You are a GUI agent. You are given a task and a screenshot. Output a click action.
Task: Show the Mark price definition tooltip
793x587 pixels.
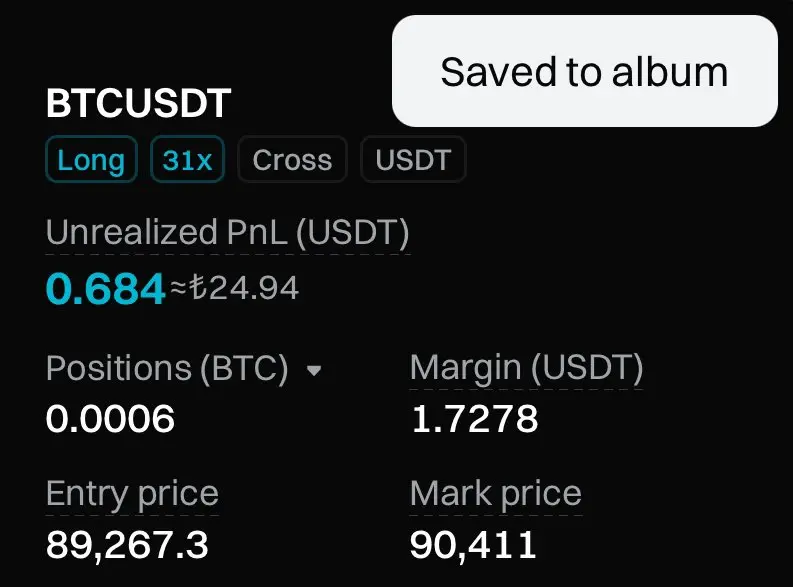496,493
